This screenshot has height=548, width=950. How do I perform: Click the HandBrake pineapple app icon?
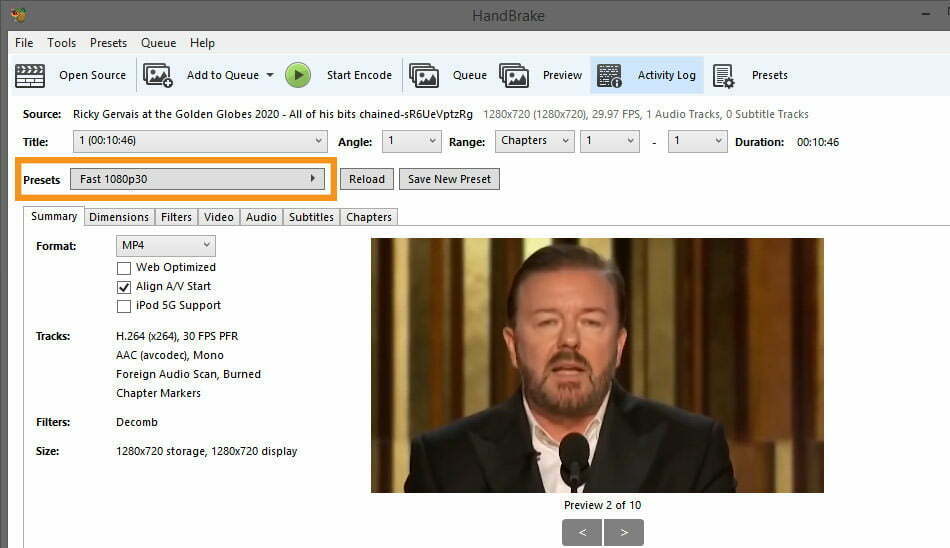click(x=19, y=15)
